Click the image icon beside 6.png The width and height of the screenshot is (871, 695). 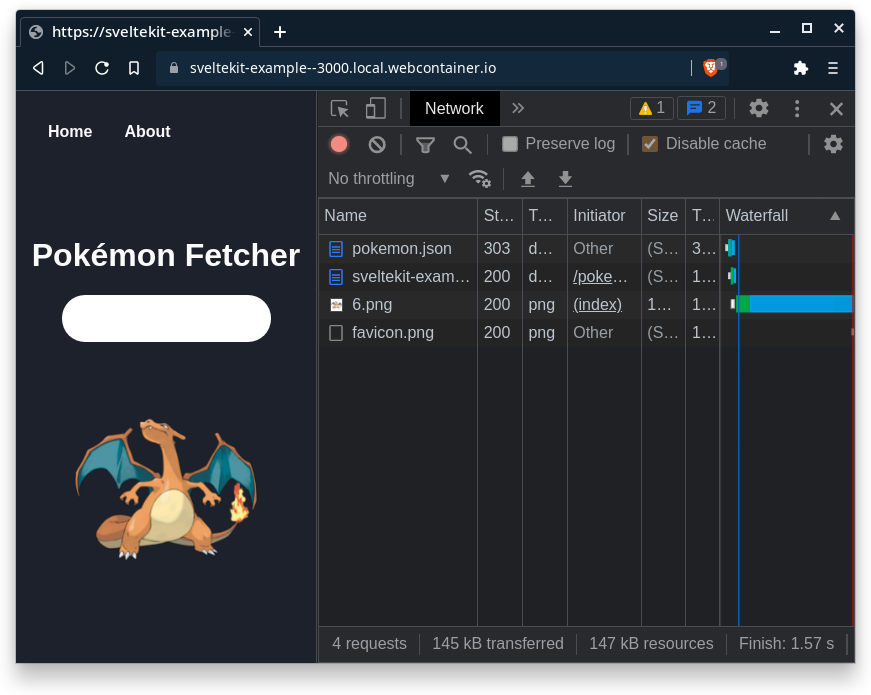coord(336,304)
